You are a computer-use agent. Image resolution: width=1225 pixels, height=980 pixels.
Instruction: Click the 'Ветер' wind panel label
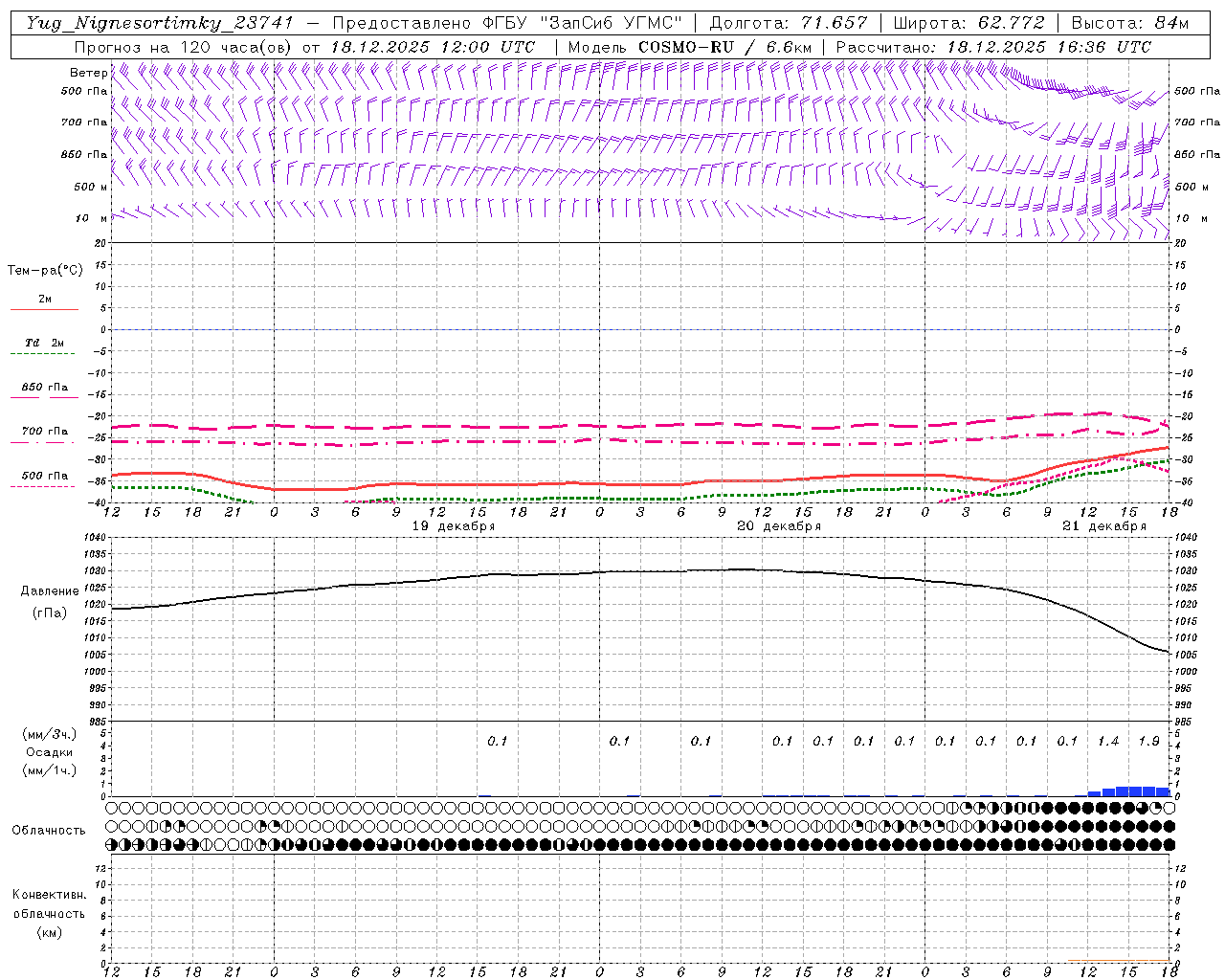(89, 73)
